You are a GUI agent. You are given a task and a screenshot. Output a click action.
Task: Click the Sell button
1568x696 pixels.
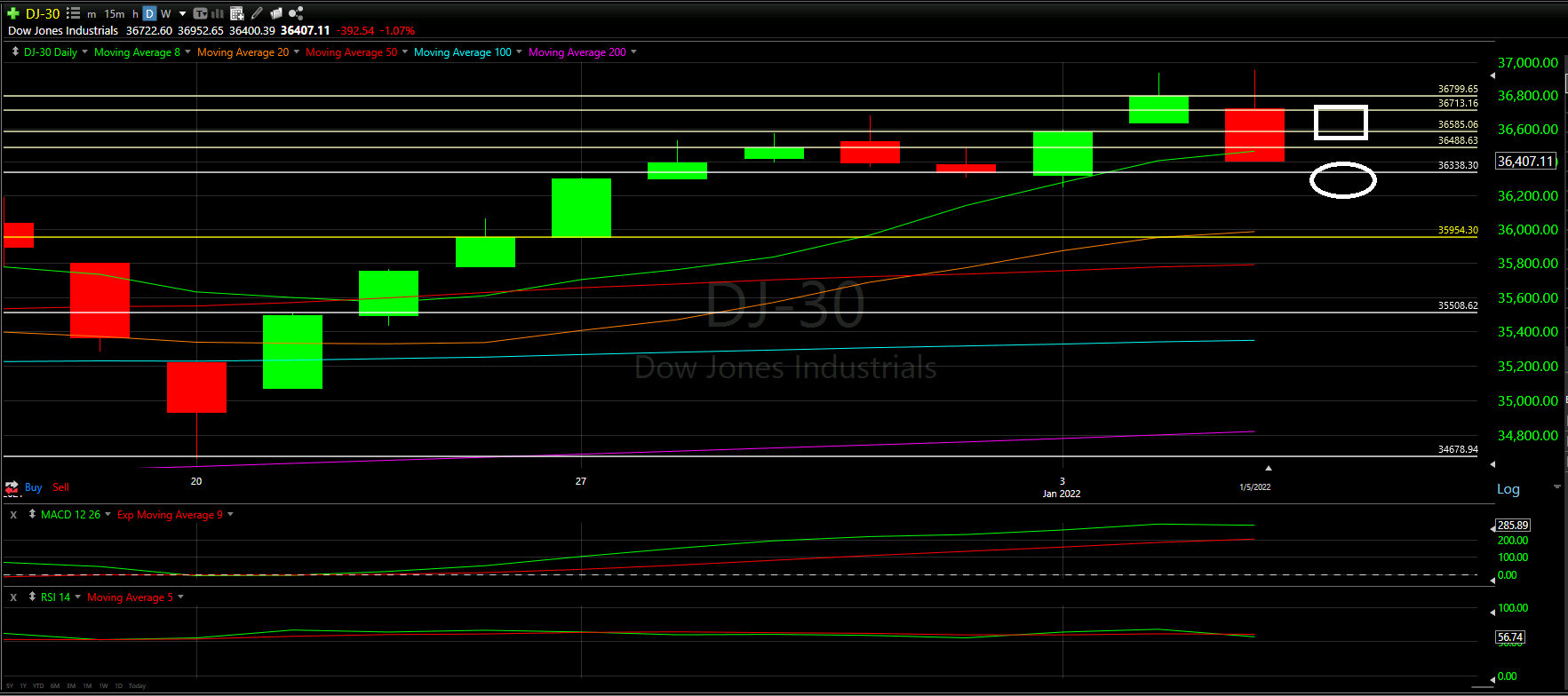[x=60, y=487]
